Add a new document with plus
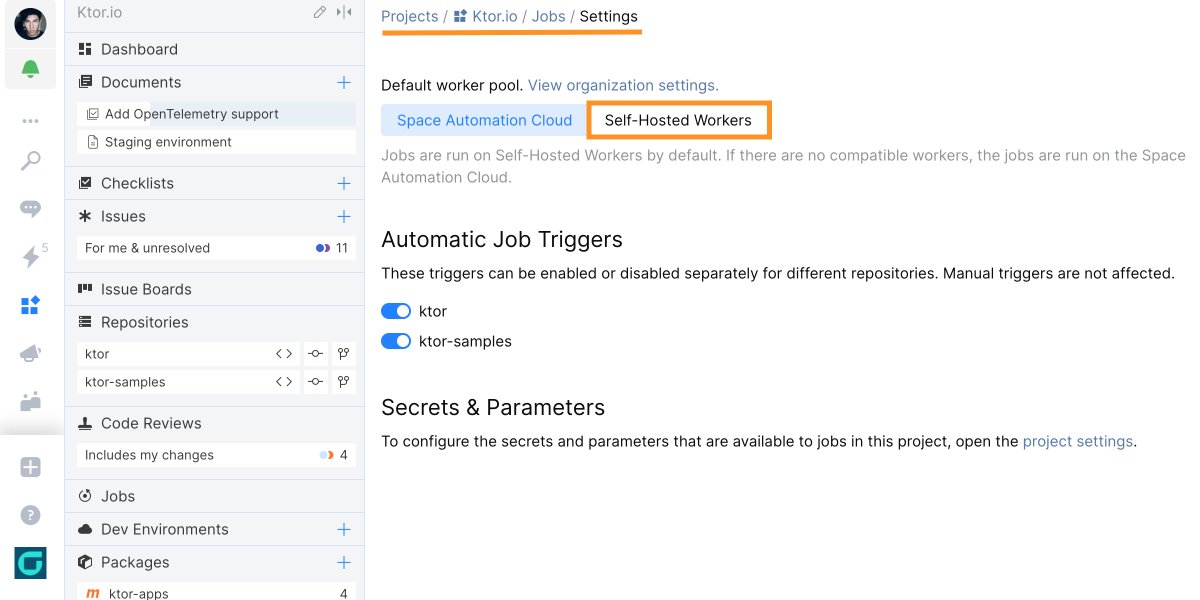 coord(344,82)
